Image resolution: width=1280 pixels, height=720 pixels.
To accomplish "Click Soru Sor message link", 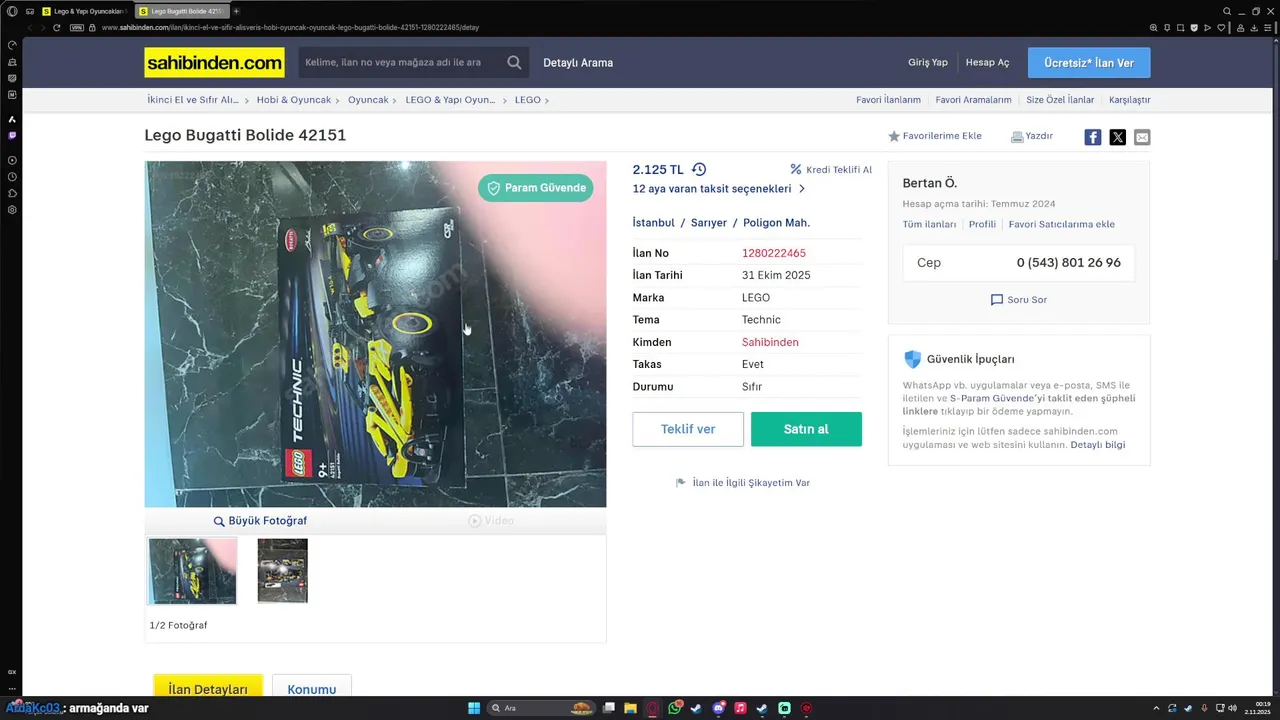I will coord(1018,300).
